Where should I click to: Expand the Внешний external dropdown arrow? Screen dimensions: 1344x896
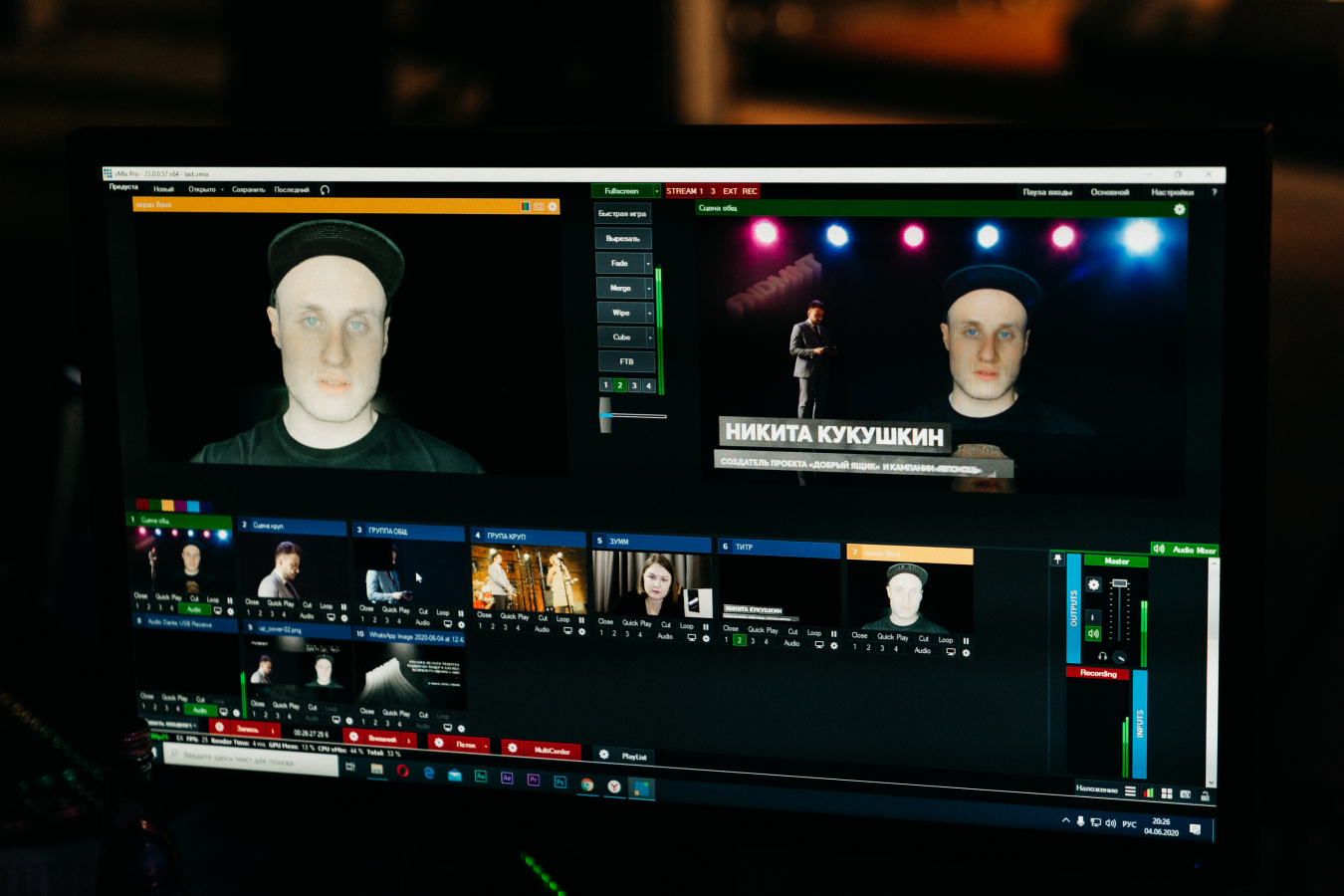coord(408,740)
